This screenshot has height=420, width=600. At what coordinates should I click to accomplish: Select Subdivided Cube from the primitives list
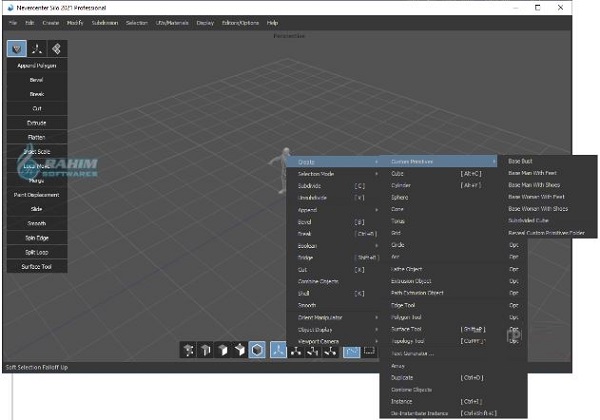[x=529, y=221]
